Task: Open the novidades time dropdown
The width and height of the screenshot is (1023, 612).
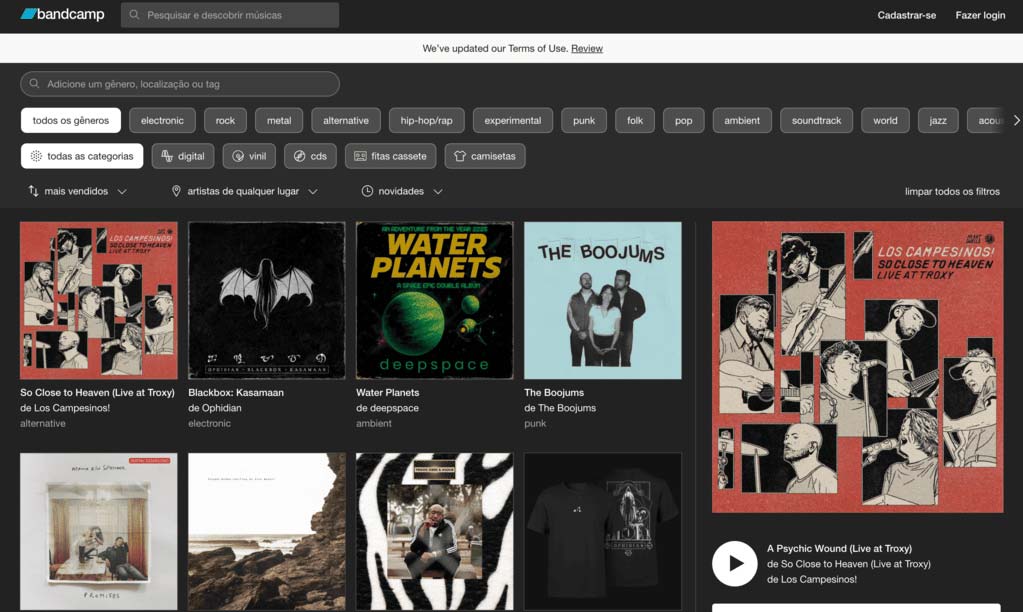Action: point(402,191)
